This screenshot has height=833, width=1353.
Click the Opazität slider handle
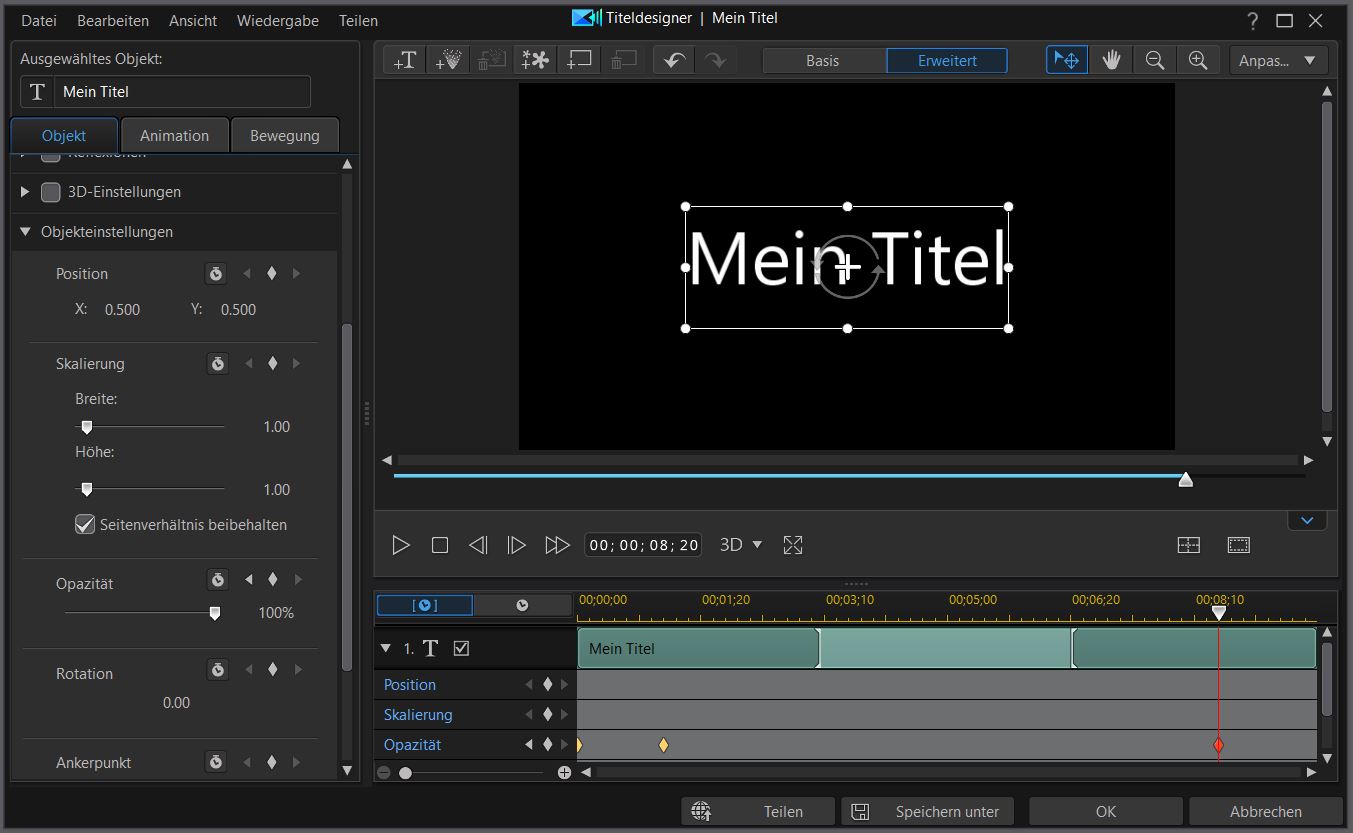214,613
